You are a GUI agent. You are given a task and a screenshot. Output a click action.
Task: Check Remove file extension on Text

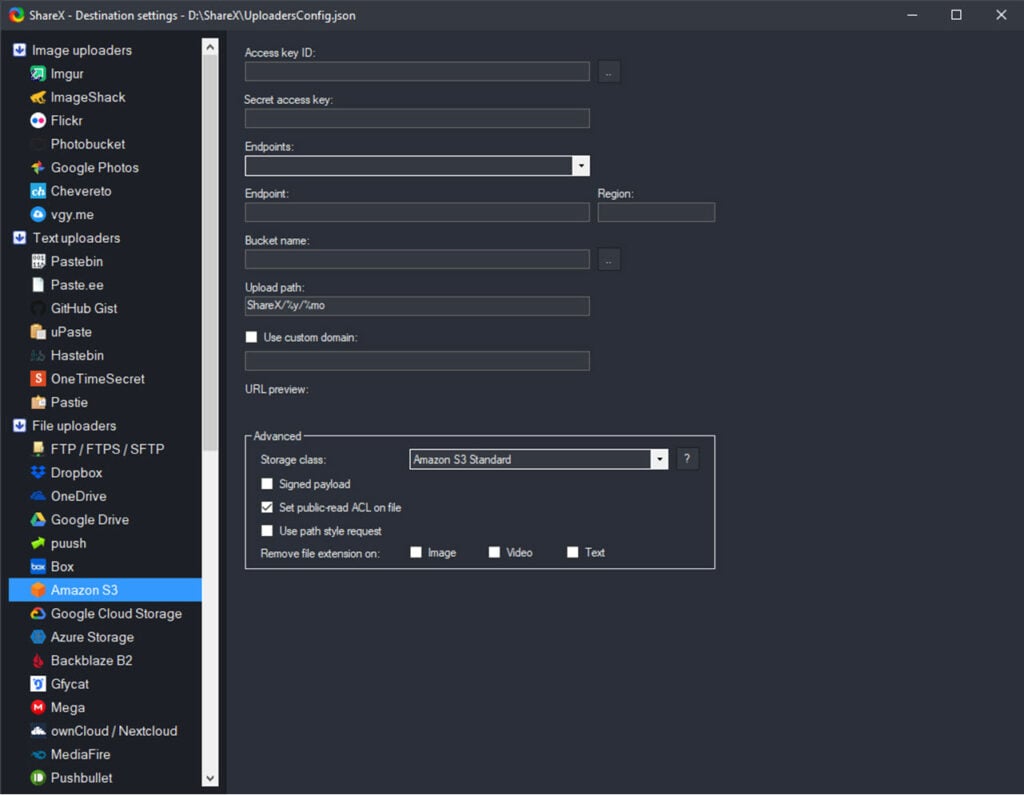(x=573, y=553)
